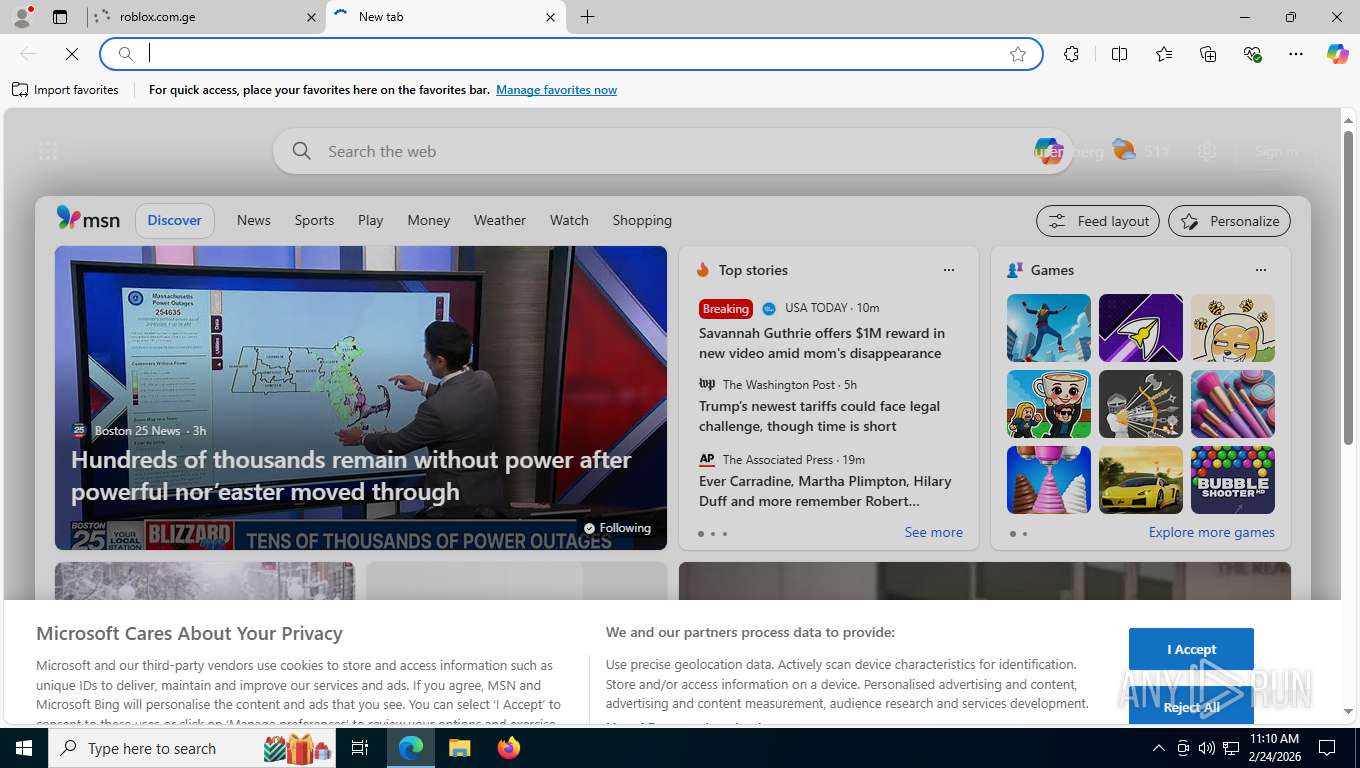Open the Copilot sidebar icon

coord(1338,54)
